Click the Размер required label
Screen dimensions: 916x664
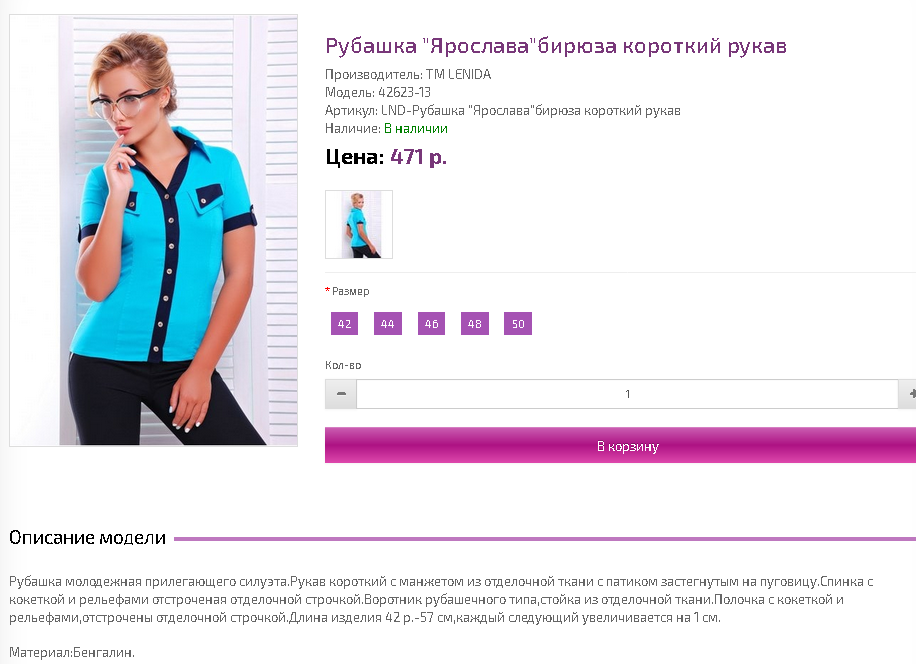pyautogui.click(x=347, y=291)
